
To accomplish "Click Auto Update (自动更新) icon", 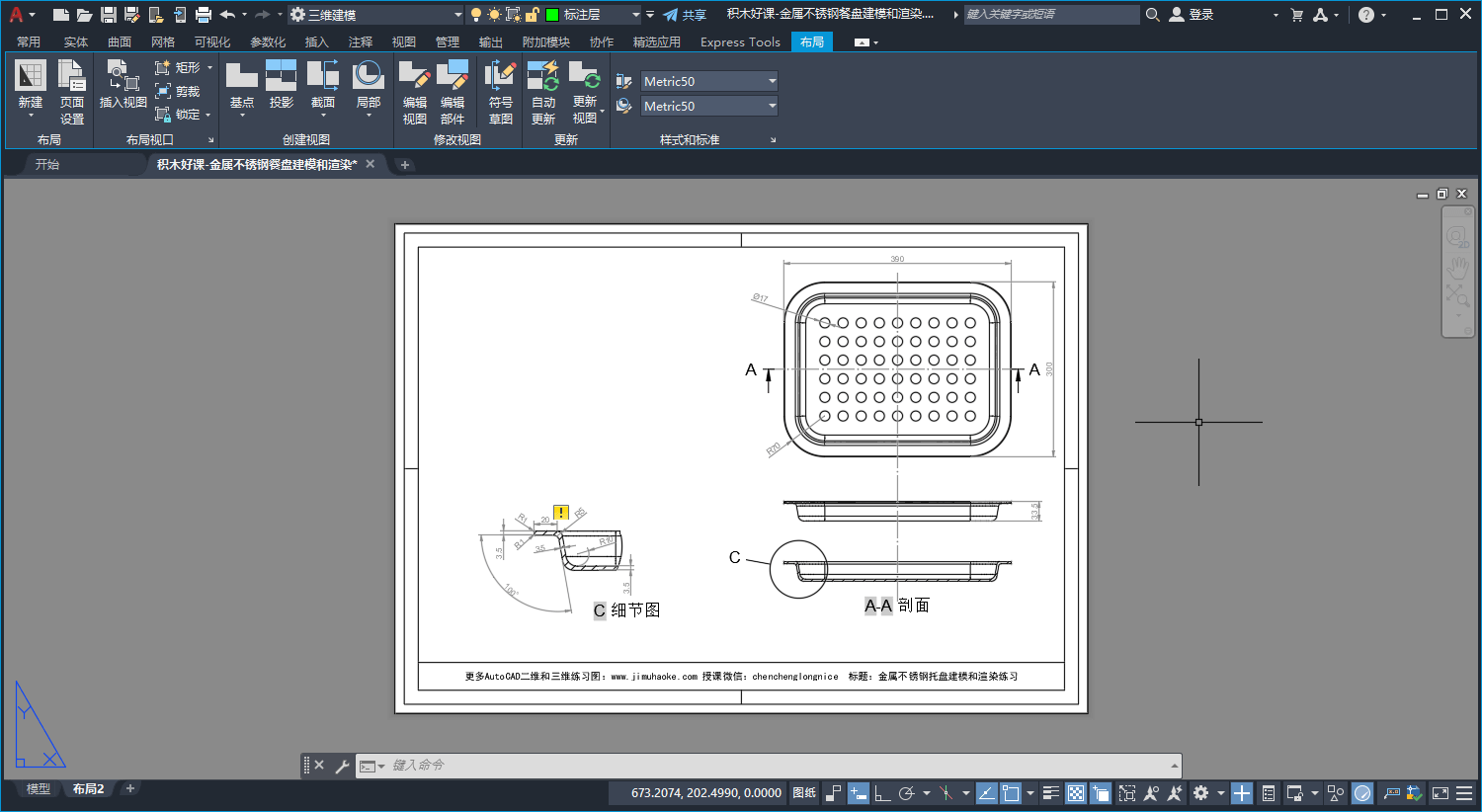I will tap(543, 77).
